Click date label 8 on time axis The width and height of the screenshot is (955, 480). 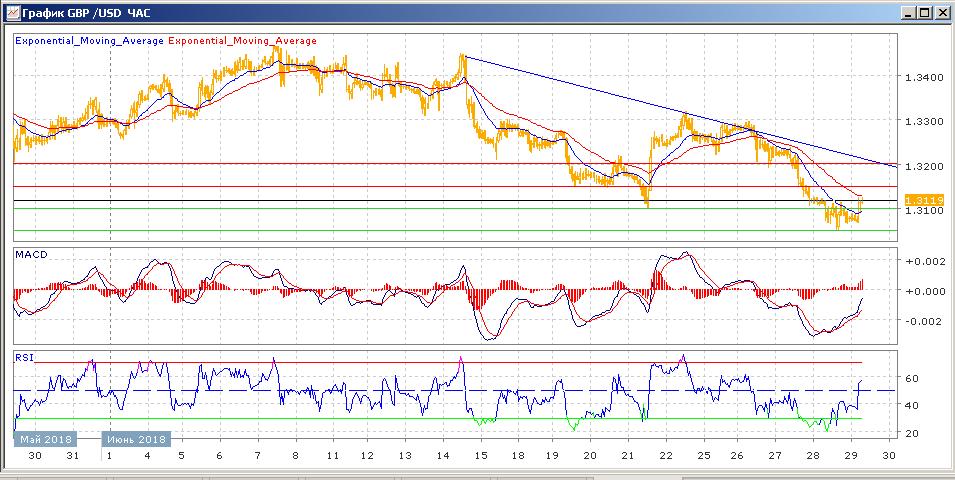click(295, 456)
